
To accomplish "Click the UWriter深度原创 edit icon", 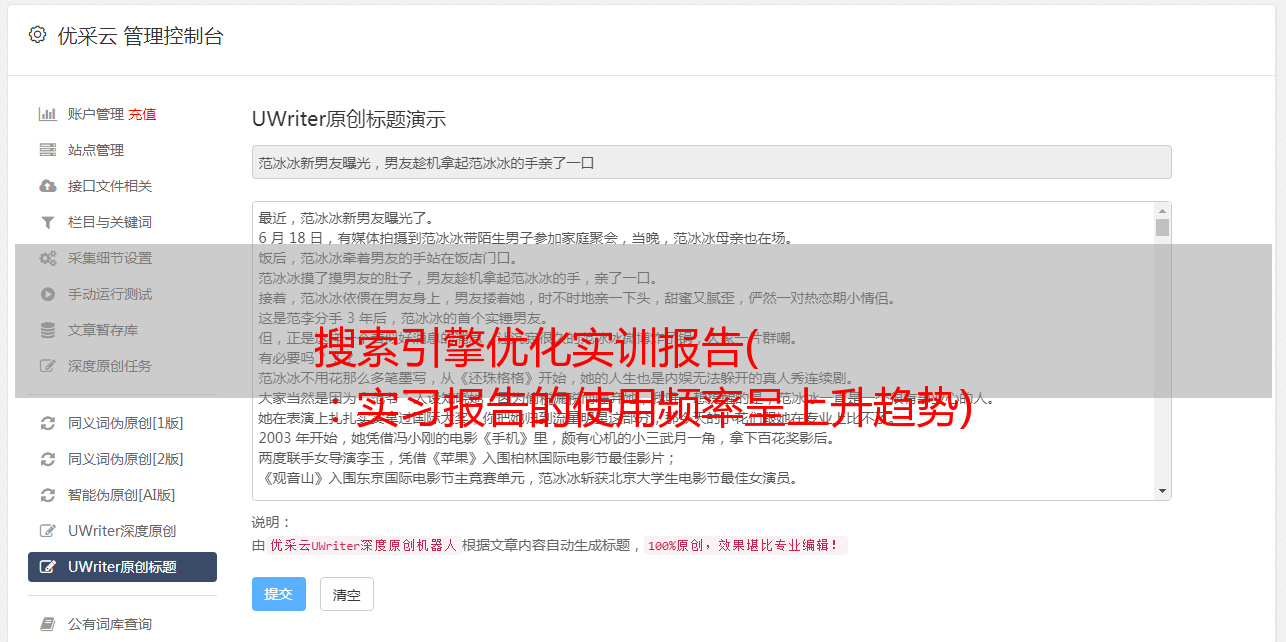I will coord(47,531).
